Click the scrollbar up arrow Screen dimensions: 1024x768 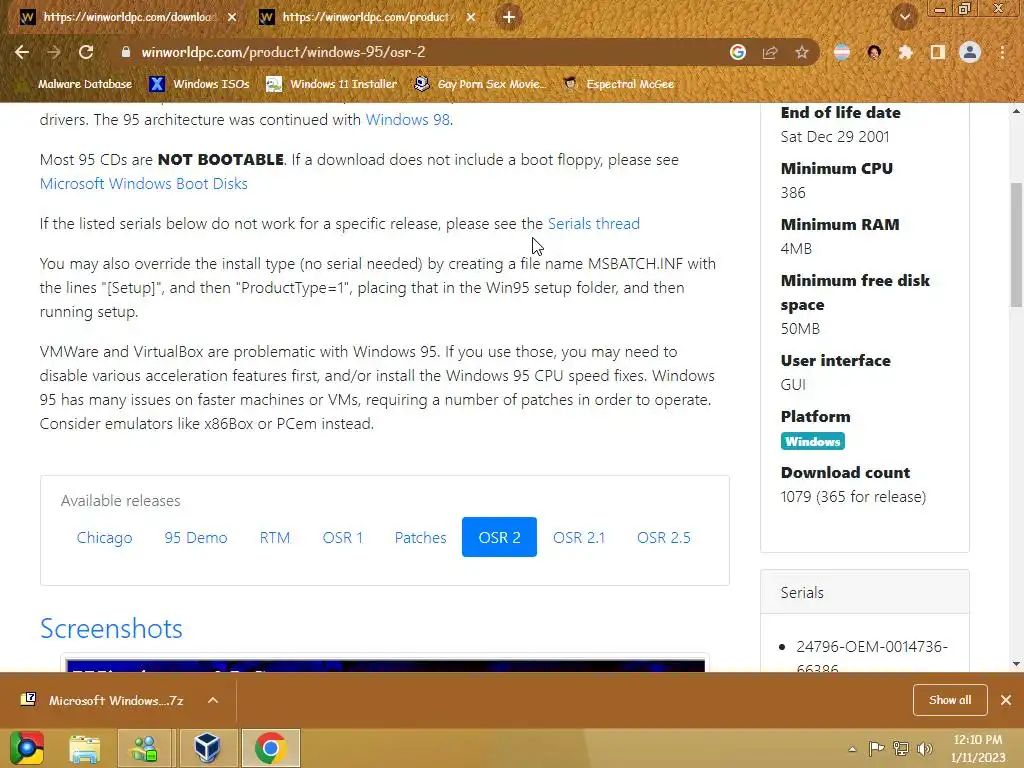pos(1016,111)
